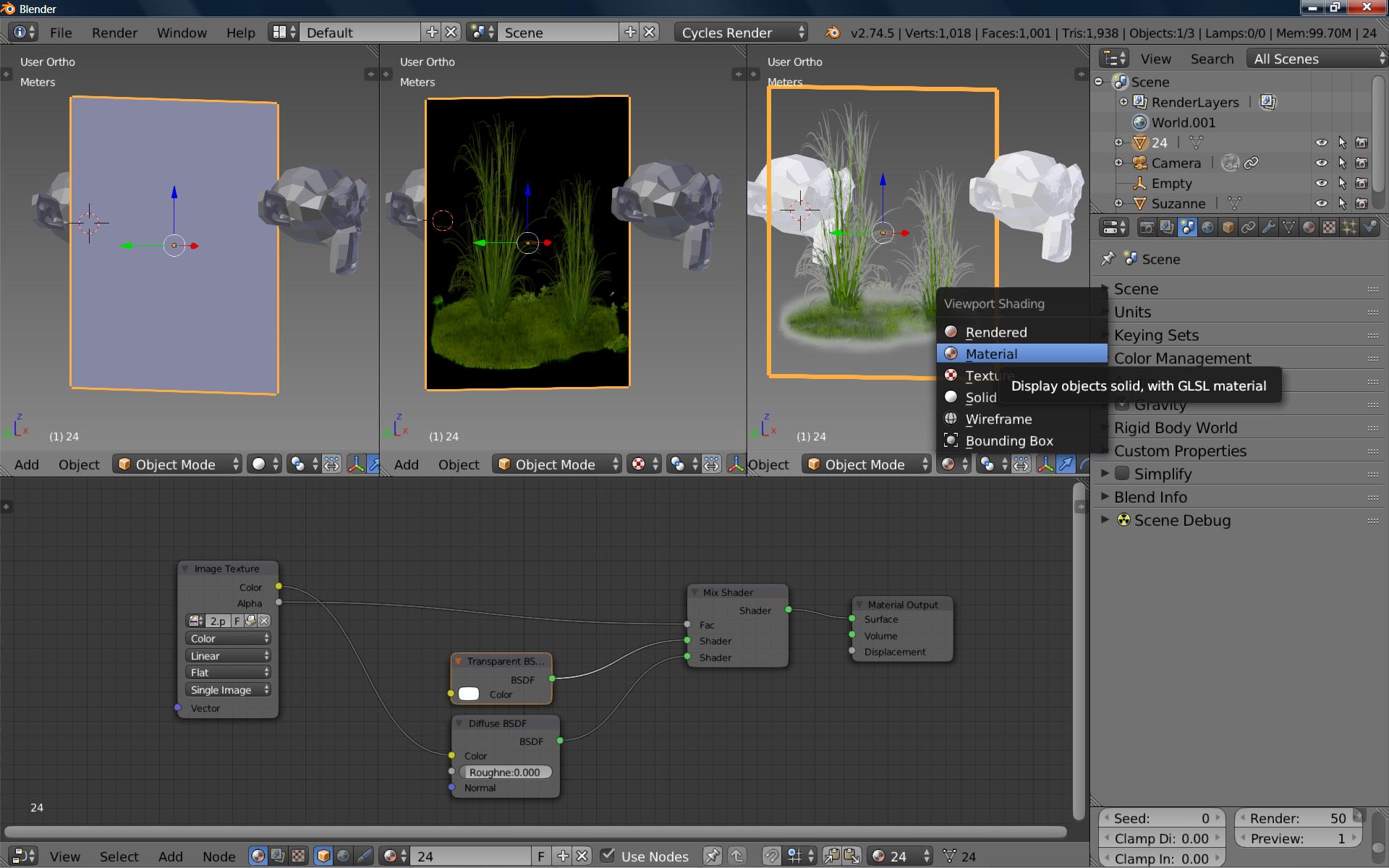The image size is (1389, 868).
Task: Open the Cycles Render engine dropdown
Action: click(x=742, y=33)
